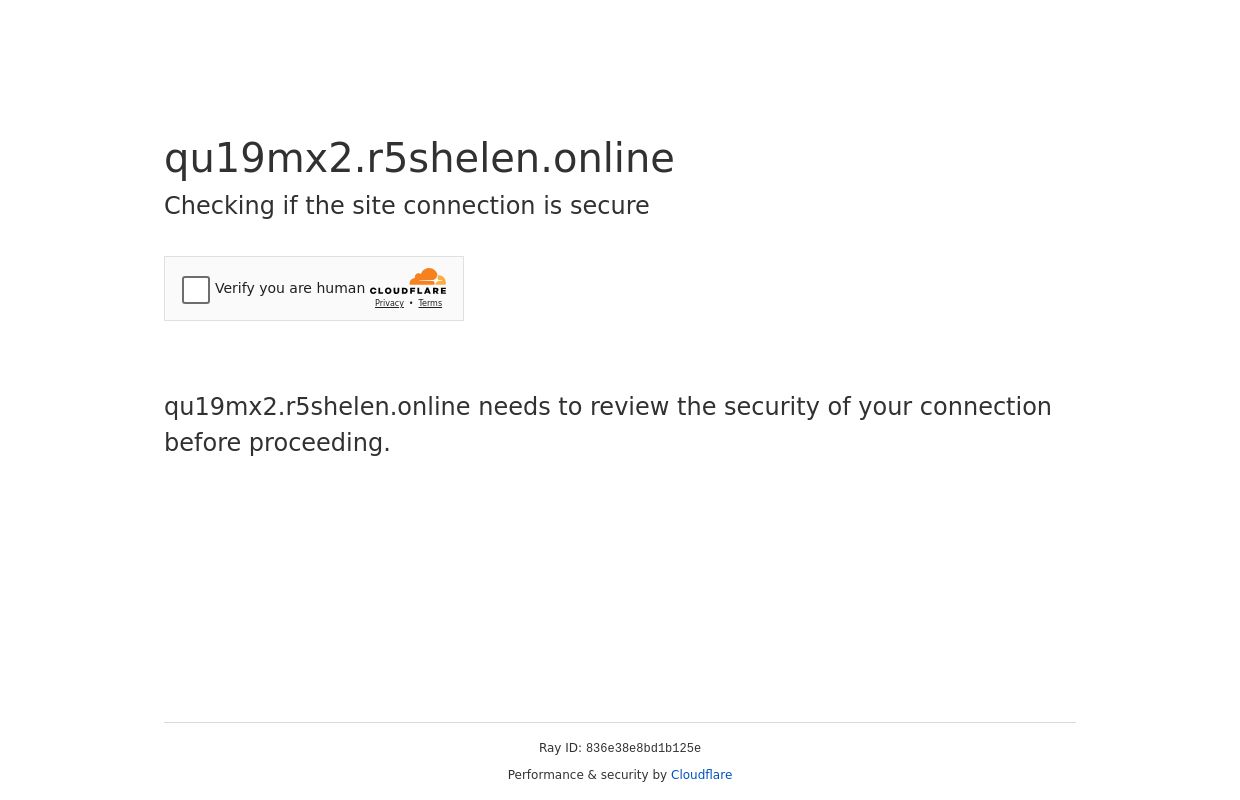The image size is (1240, 800).
Task: Click the "before proceeding." text line
Action: [277, 443]
